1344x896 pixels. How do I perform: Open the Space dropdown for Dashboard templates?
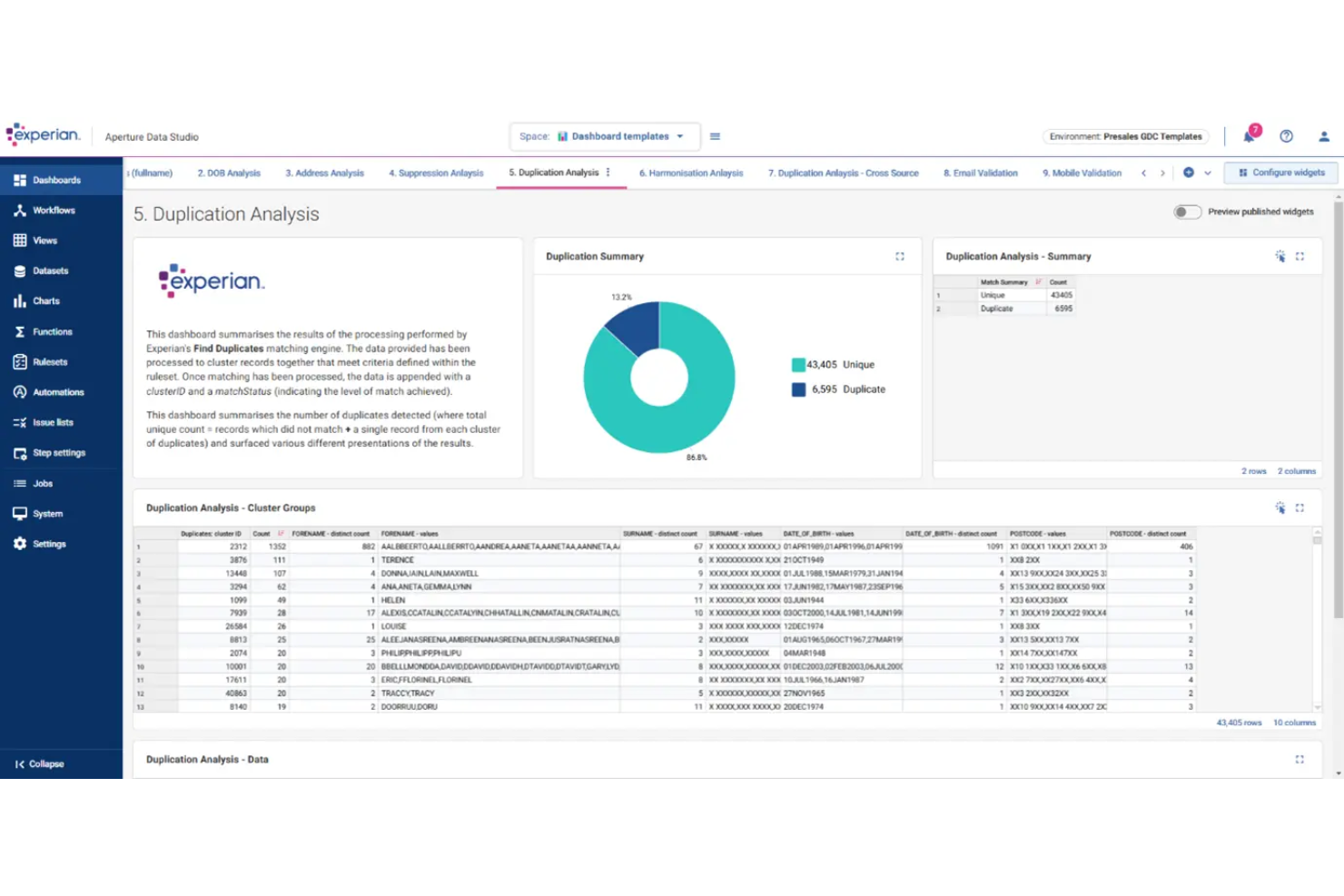pyautogui.click(x=680, y=135)
